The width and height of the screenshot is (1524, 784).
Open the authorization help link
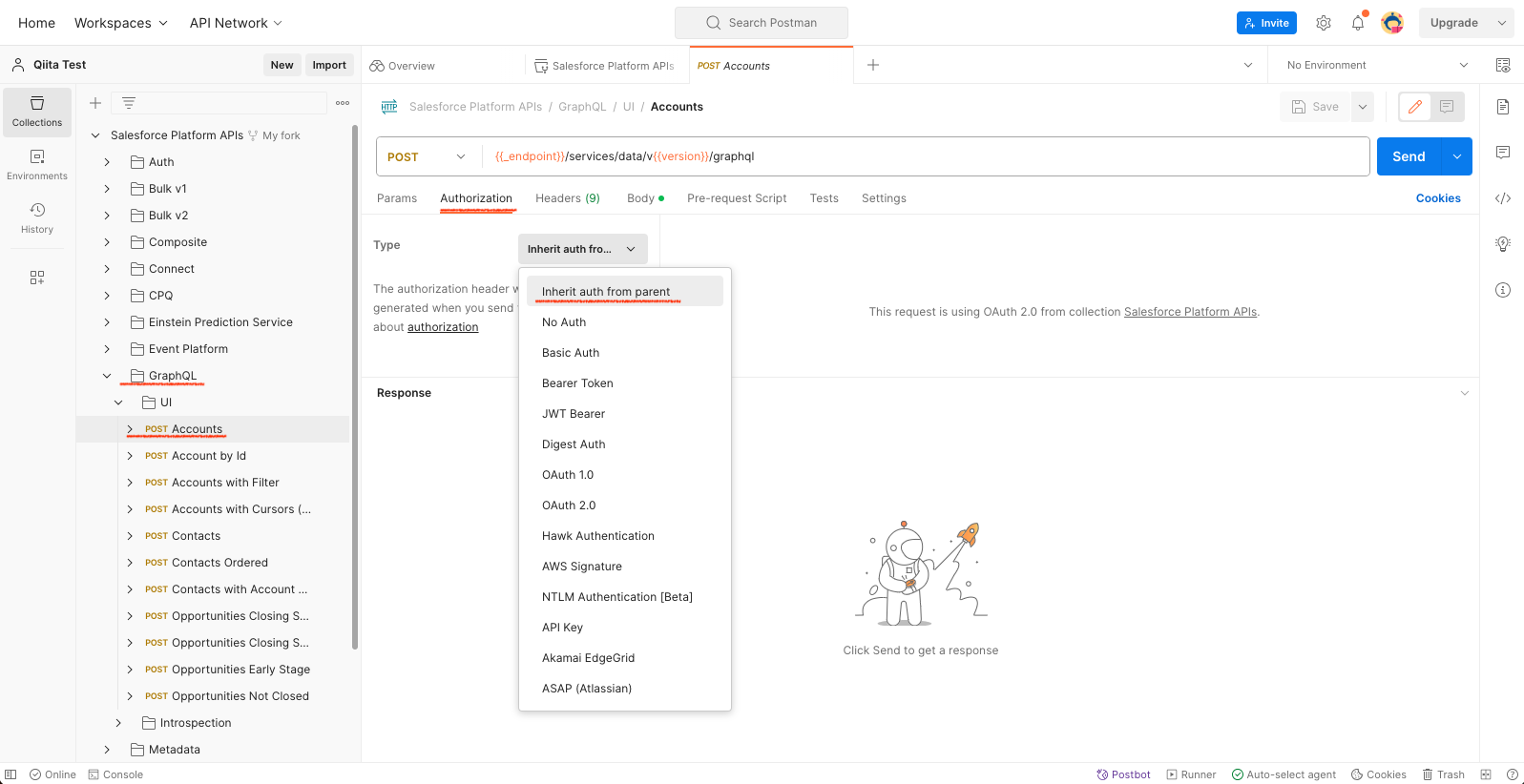click(x=443, y=327)
